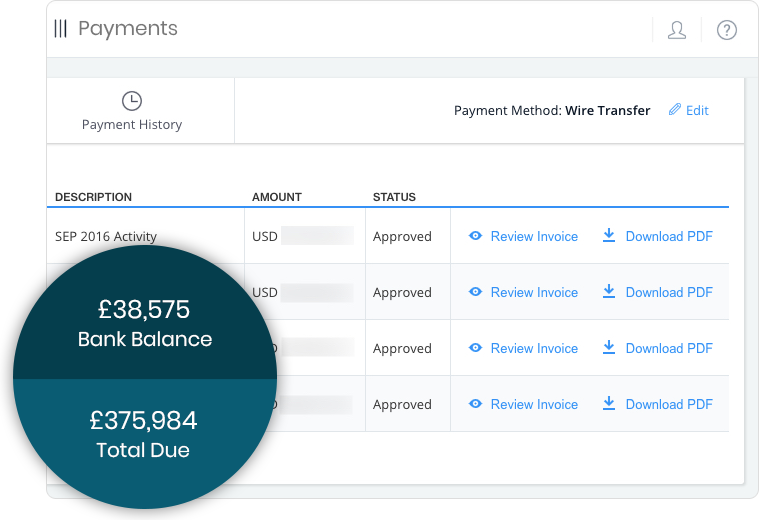Click the download arrow icon in the second invoice row
760x520 pixels.
click(x=609, y=291)
